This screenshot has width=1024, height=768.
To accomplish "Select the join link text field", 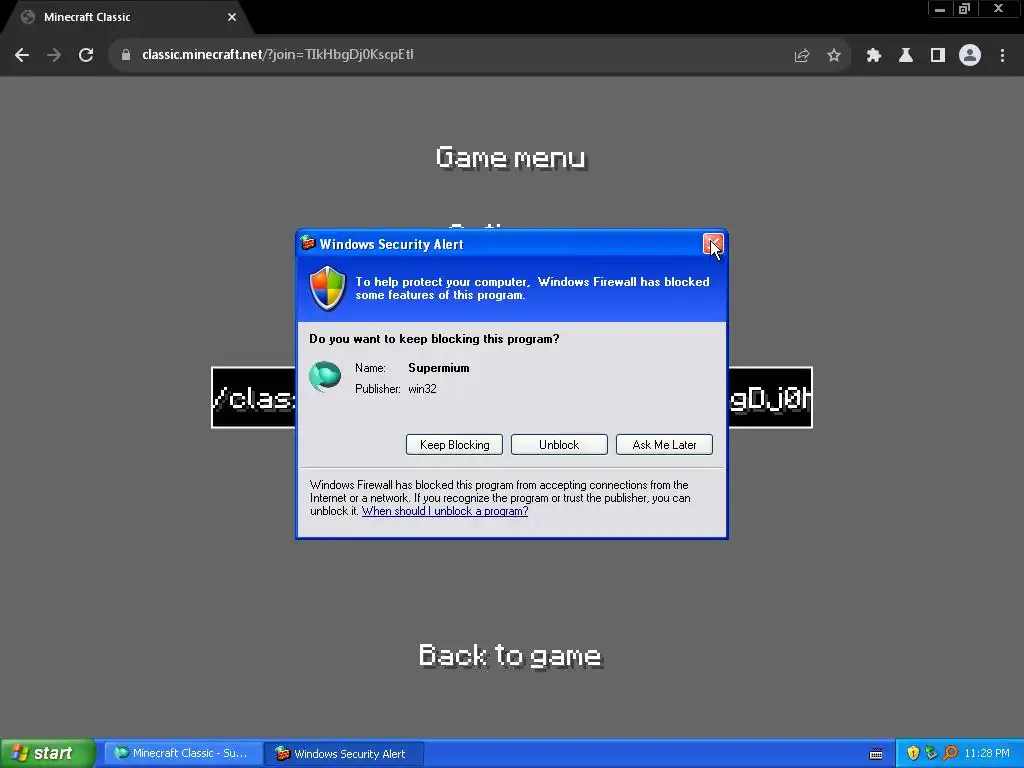I will click(x=512, y=398).
